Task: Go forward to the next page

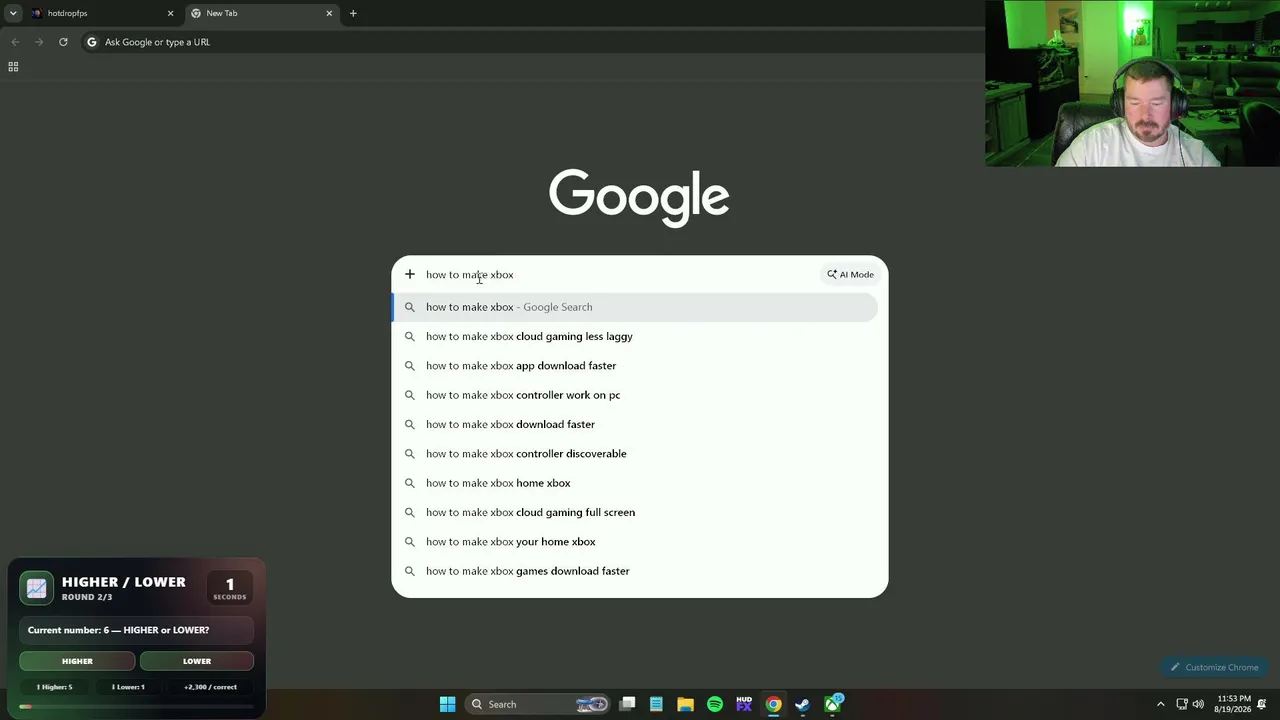Action: pos(39,42)
